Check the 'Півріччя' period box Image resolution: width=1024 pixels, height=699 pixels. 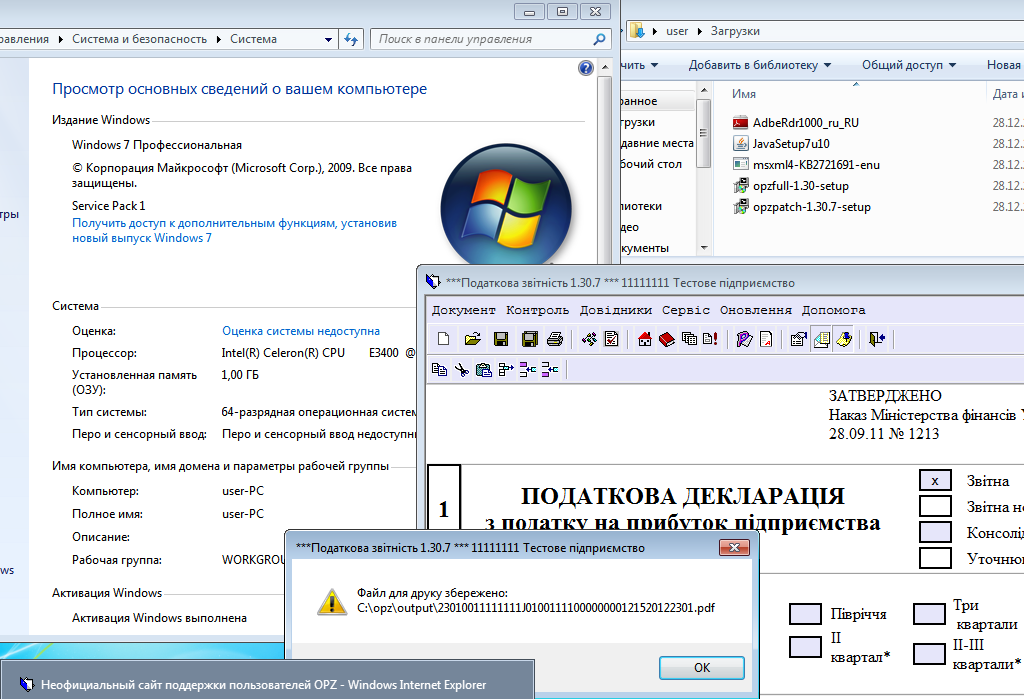tap(805, 614)
